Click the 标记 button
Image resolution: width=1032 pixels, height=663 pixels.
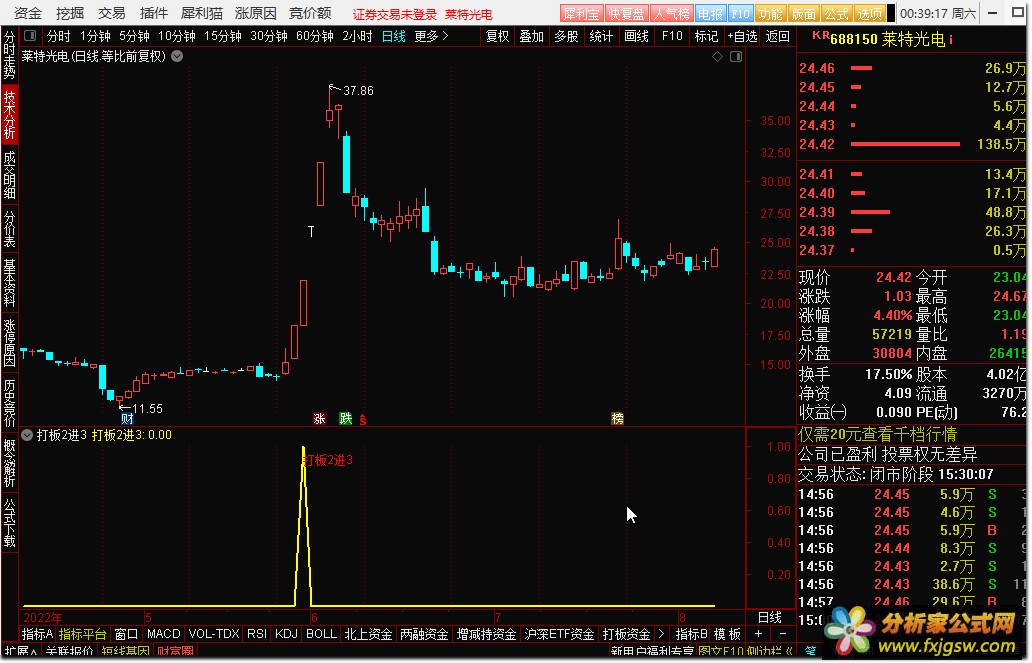706,36
